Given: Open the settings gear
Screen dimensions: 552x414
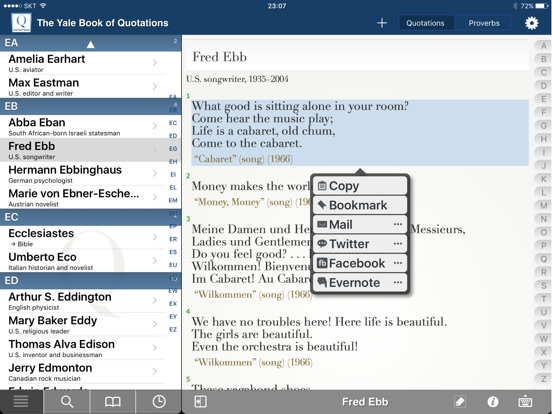Looking at the screenshot, I should tap(532, 23).
